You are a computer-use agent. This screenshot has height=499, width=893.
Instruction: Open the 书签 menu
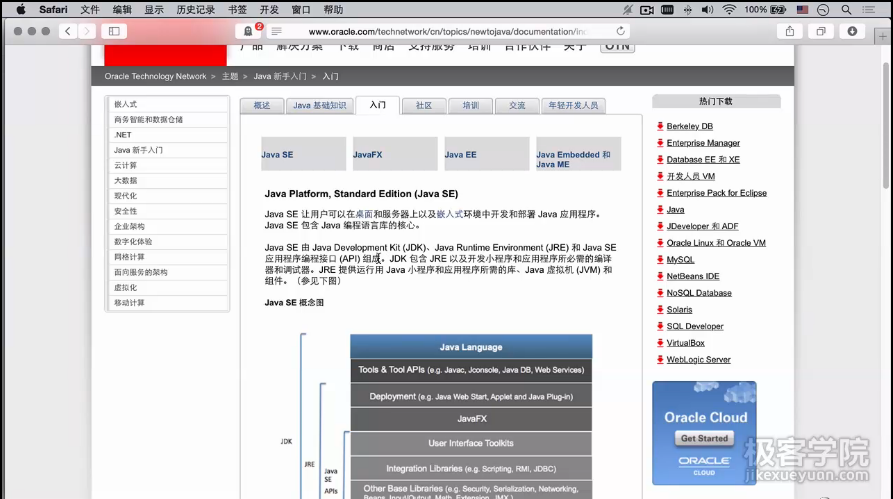237,10
